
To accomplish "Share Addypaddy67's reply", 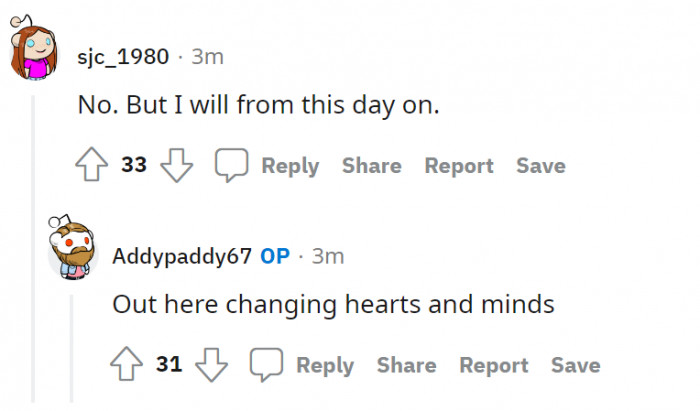I will point(406,365).
